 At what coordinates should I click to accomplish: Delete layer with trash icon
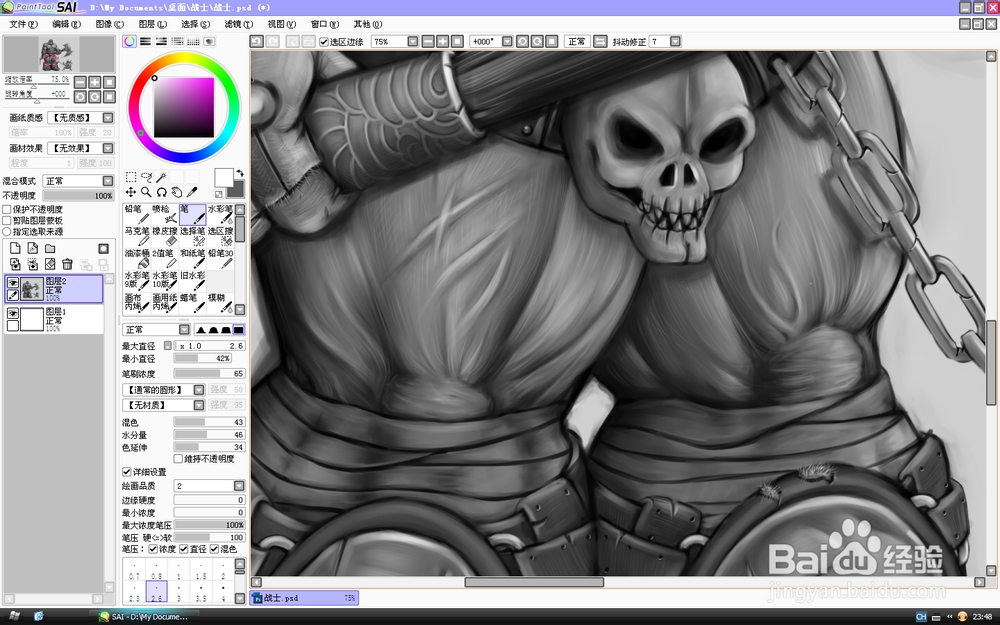tap(67, 264)
